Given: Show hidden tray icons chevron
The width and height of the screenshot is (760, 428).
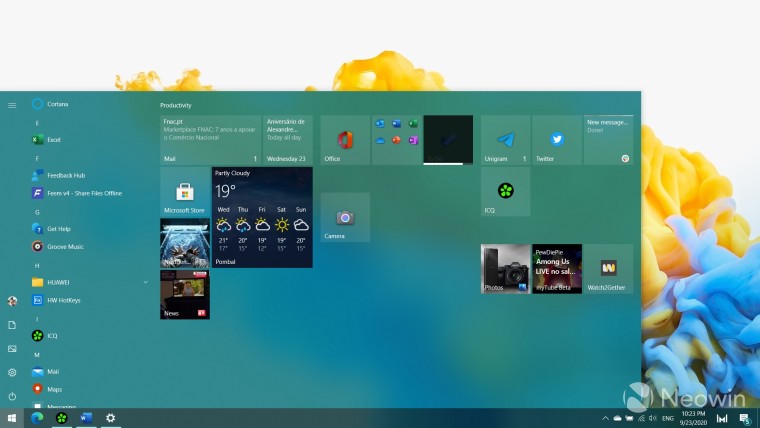Looking at the screenshot, I should tap(605, 418).
